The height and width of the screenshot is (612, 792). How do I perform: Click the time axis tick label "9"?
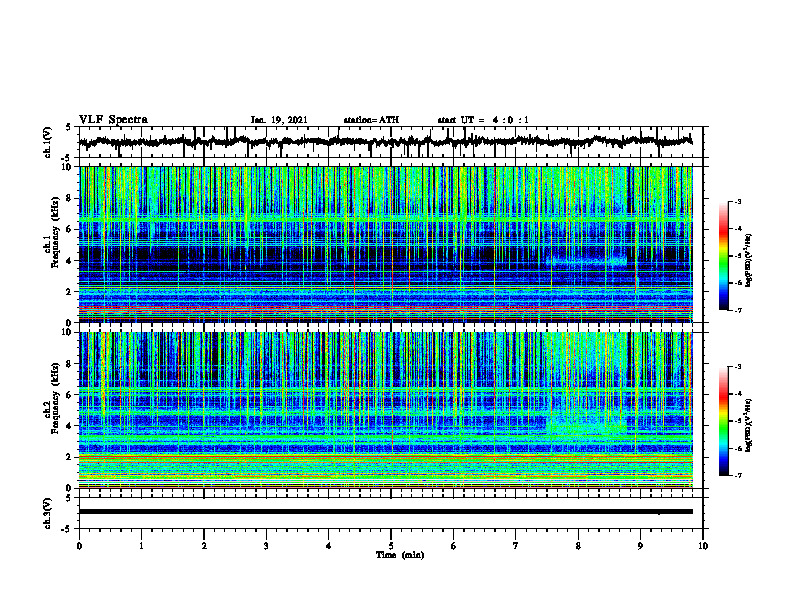click(640, 546)
